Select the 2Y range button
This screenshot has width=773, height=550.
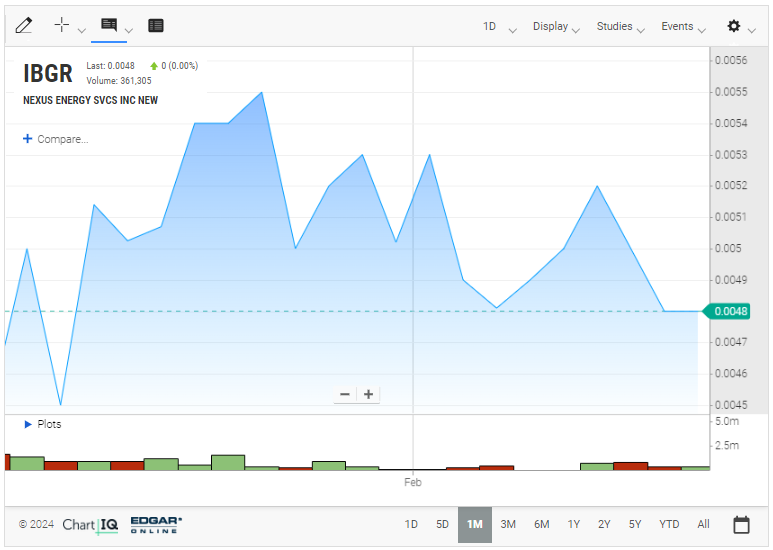click(x=604, y=524)
